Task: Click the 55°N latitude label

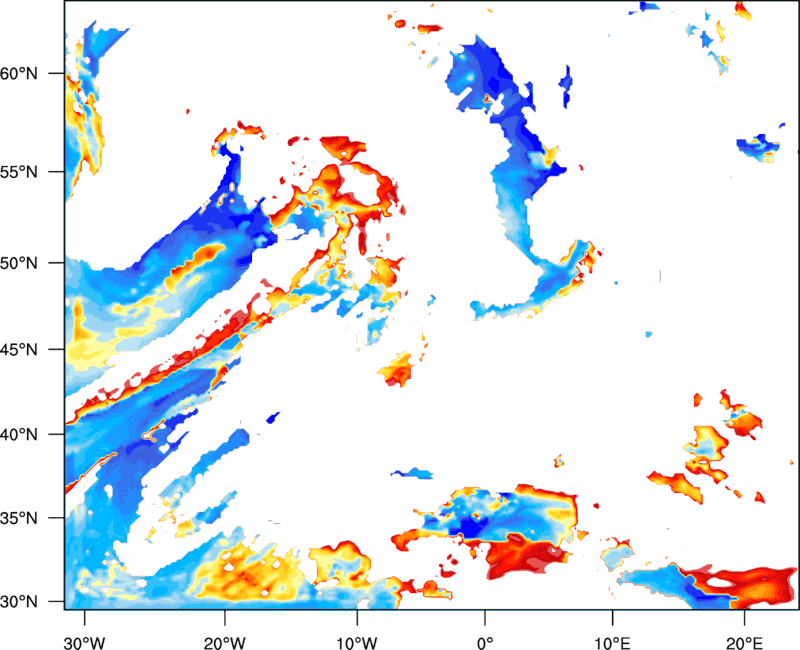Action: (x=19, y=172)
